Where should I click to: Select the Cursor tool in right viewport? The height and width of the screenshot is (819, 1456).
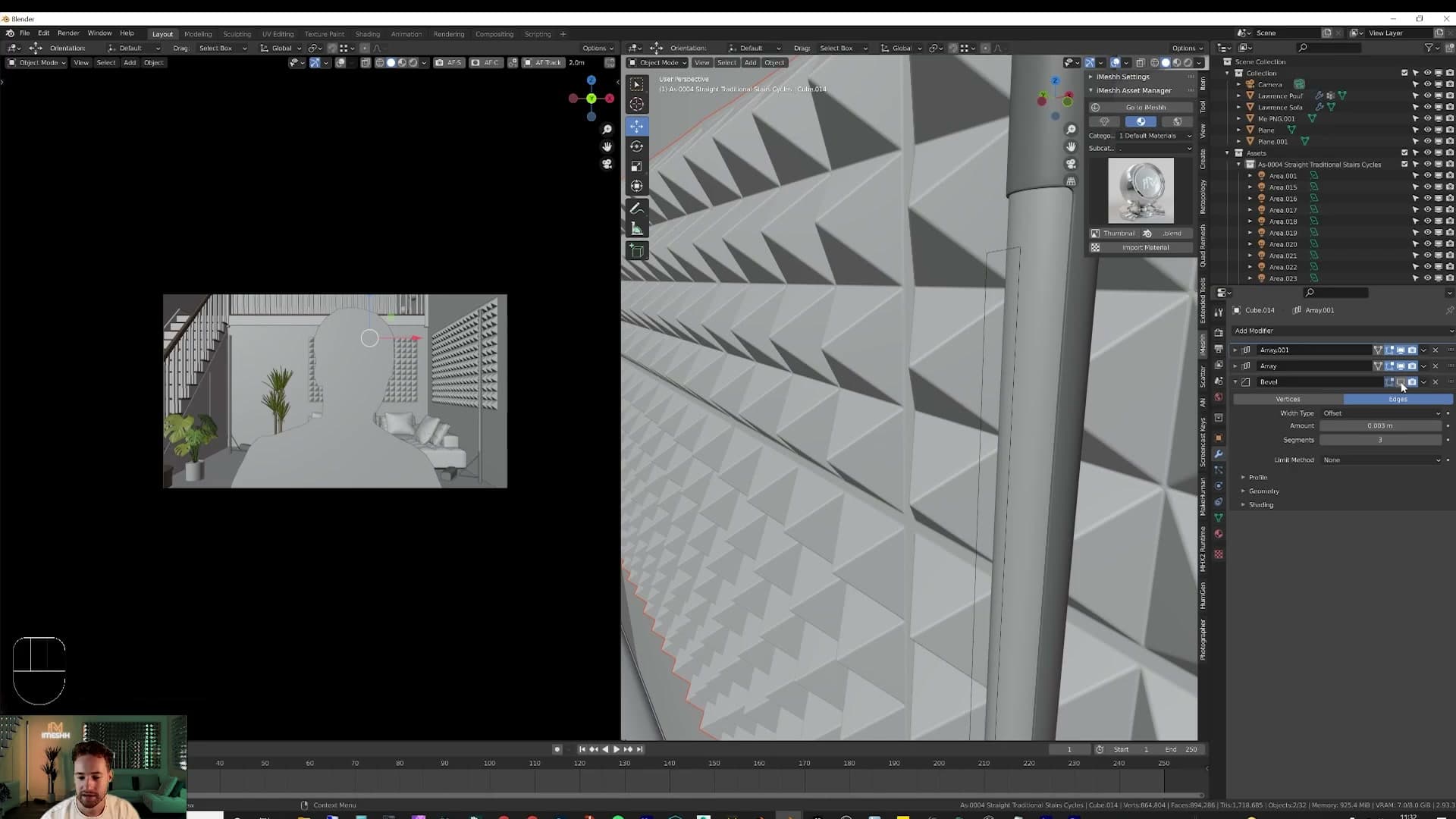[637, 105]
